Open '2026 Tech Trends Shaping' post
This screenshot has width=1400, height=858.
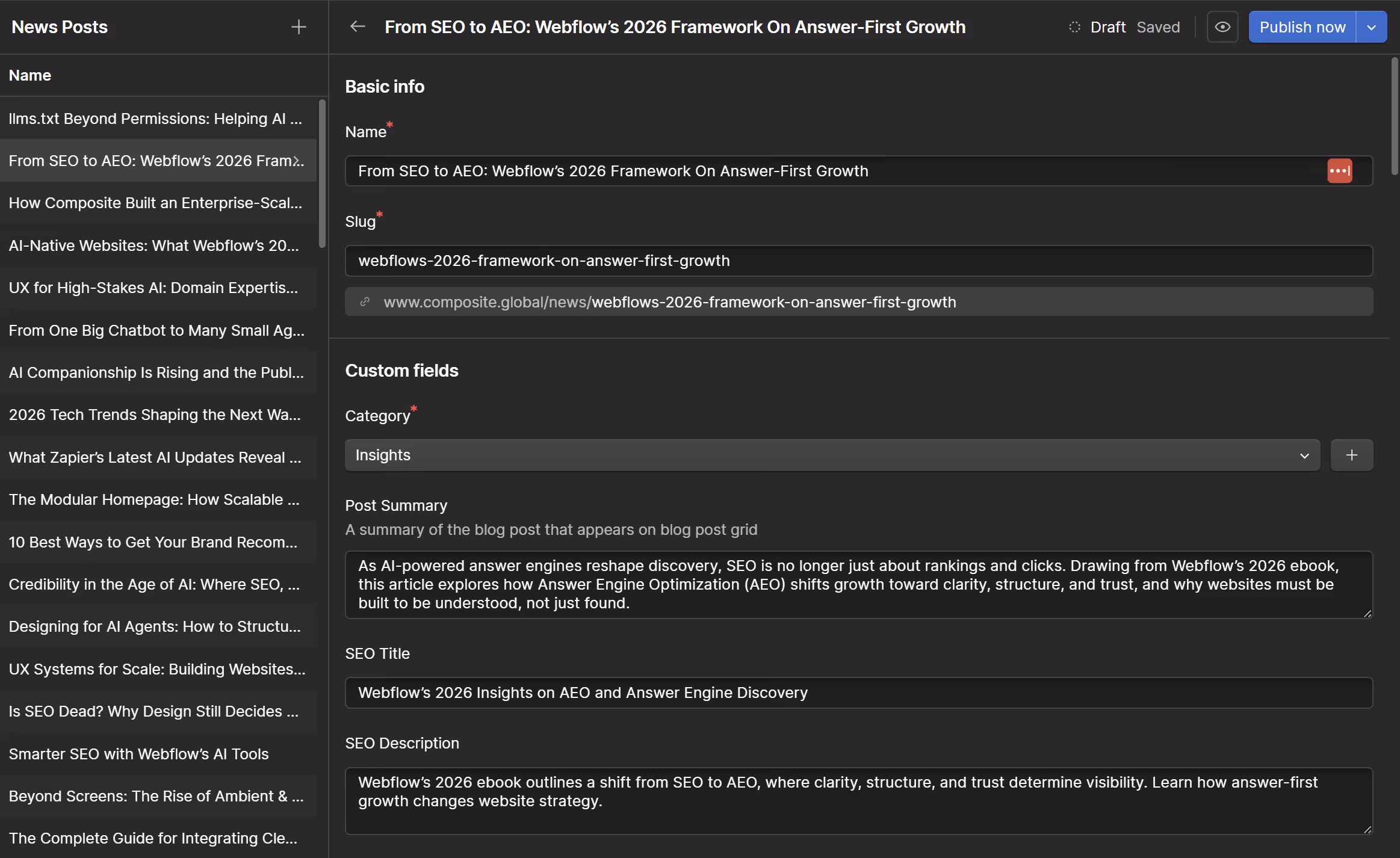[x=158, y=415]
